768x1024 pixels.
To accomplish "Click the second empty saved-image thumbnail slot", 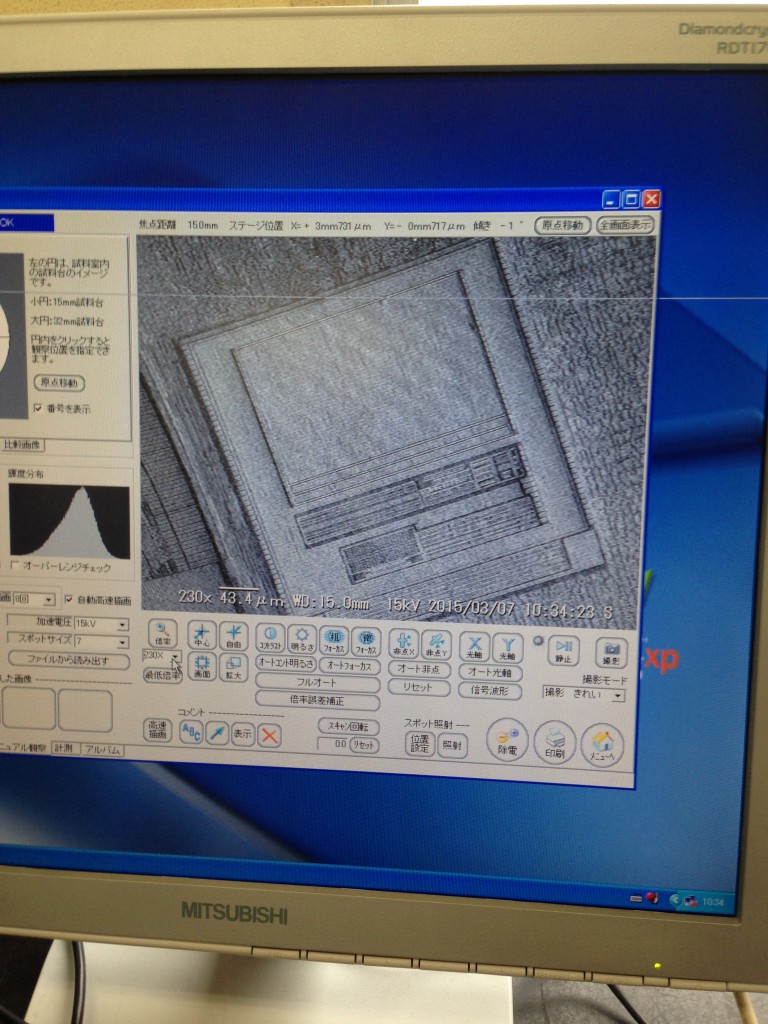I will (85, 711).
